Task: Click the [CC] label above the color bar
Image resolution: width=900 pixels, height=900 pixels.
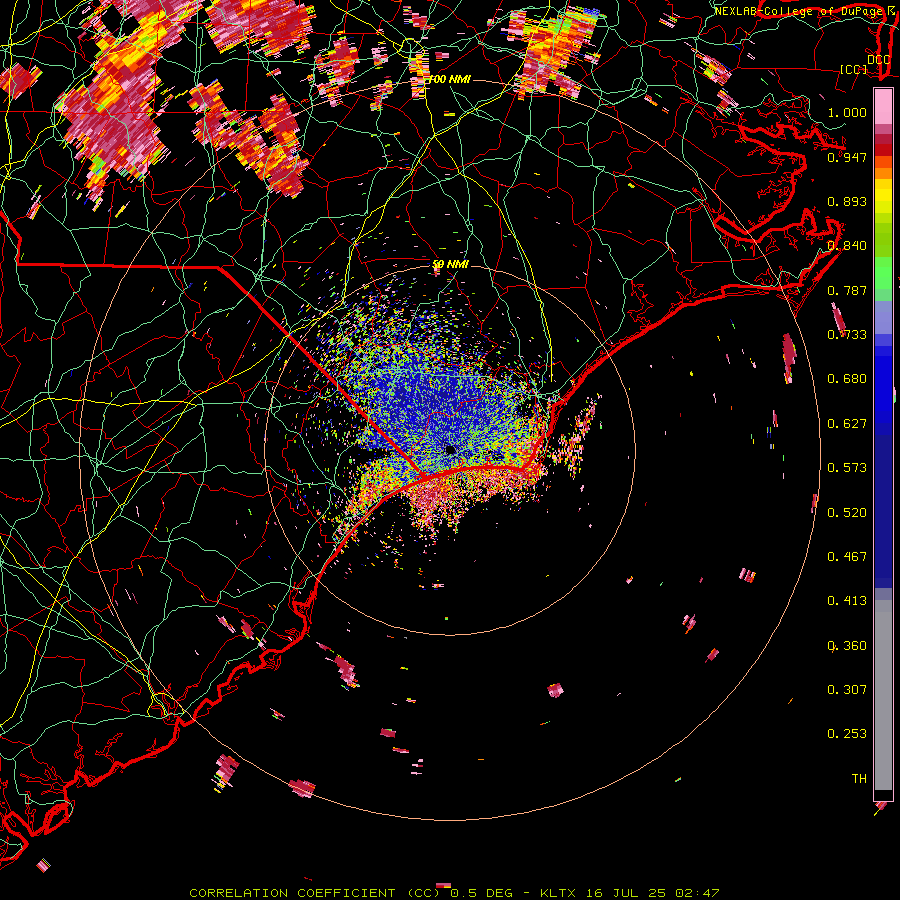Action: tap(854, 69)
